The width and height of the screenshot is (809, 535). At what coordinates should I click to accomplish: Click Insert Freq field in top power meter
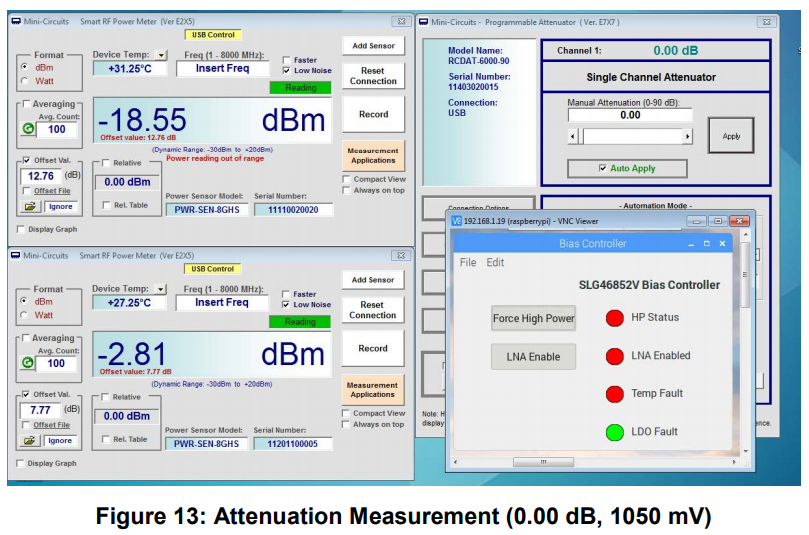pos(222,68)
